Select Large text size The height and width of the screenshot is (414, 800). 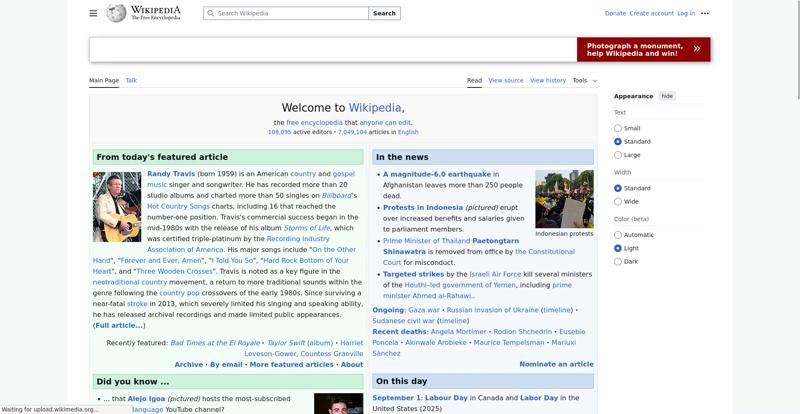coord(618,155)
